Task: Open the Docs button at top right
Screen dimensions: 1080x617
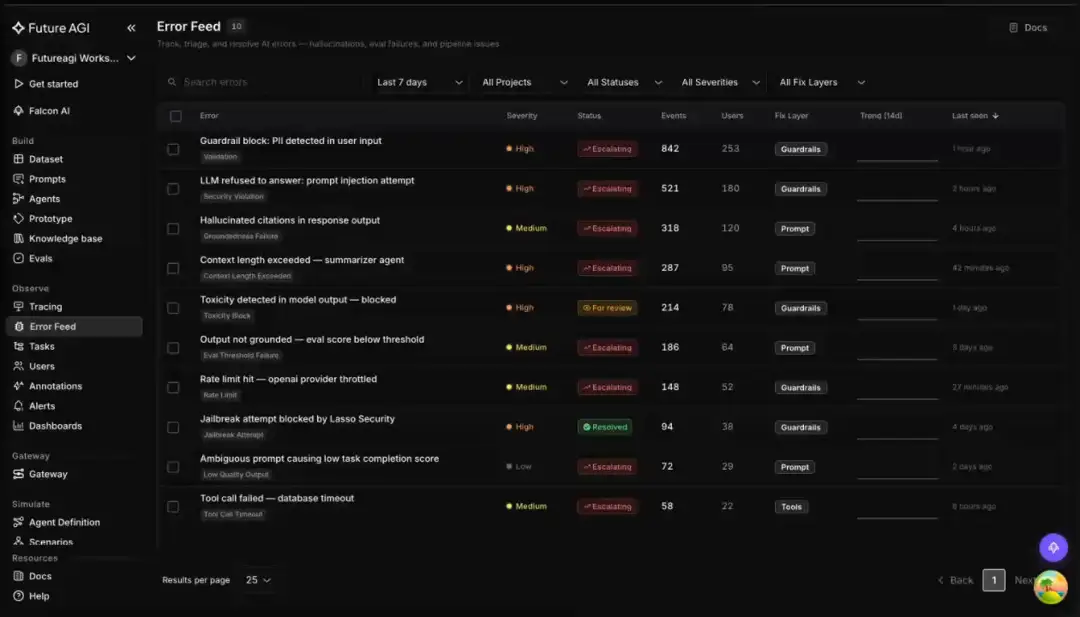Action: point(1028,28)
